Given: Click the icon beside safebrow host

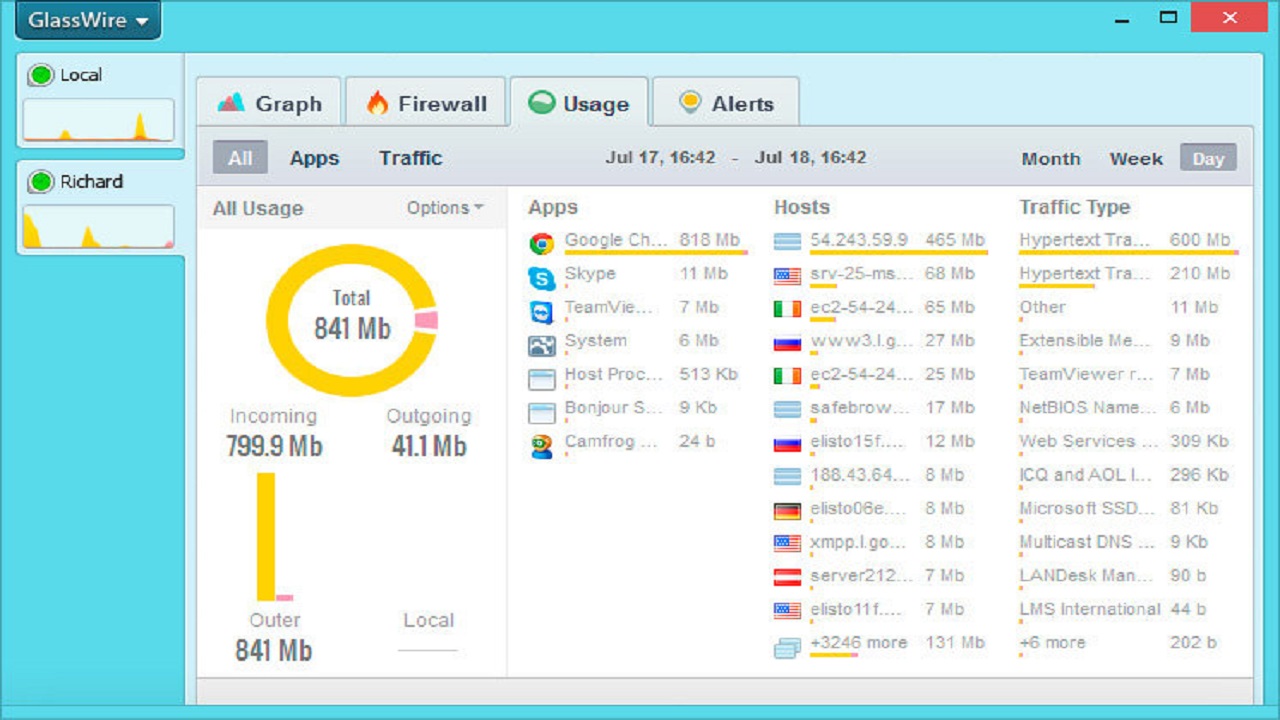Looking at the screenshot, I should pyautogui.click(x=788, y=409).
